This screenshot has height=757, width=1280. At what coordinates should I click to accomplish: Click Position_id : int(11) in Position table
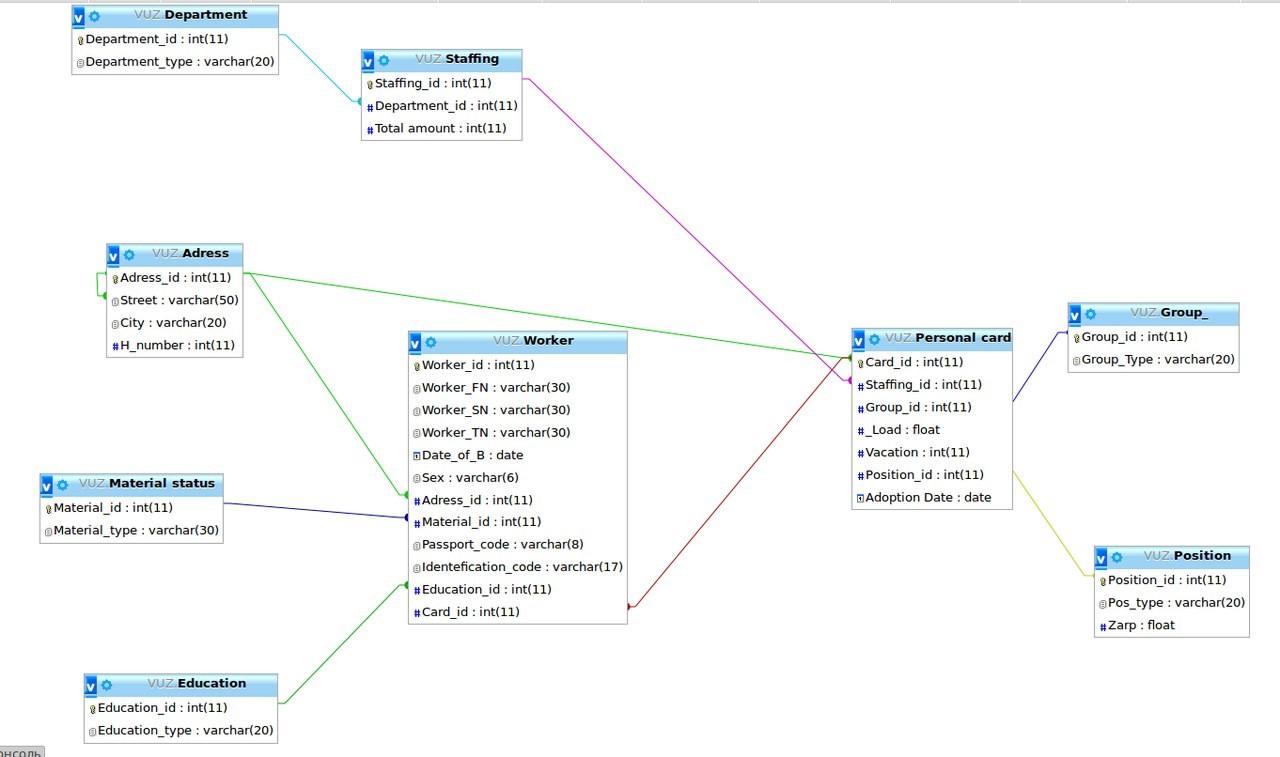1172,581
